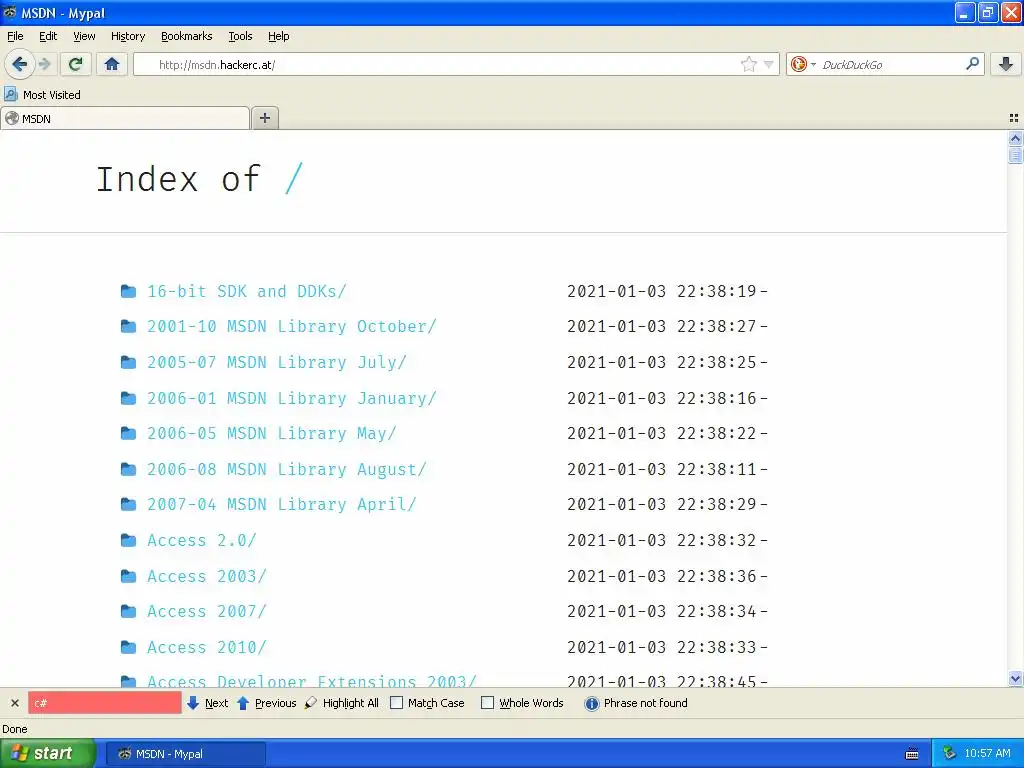Click the search magnifier in DuckDuckGo box

(972, 64)
